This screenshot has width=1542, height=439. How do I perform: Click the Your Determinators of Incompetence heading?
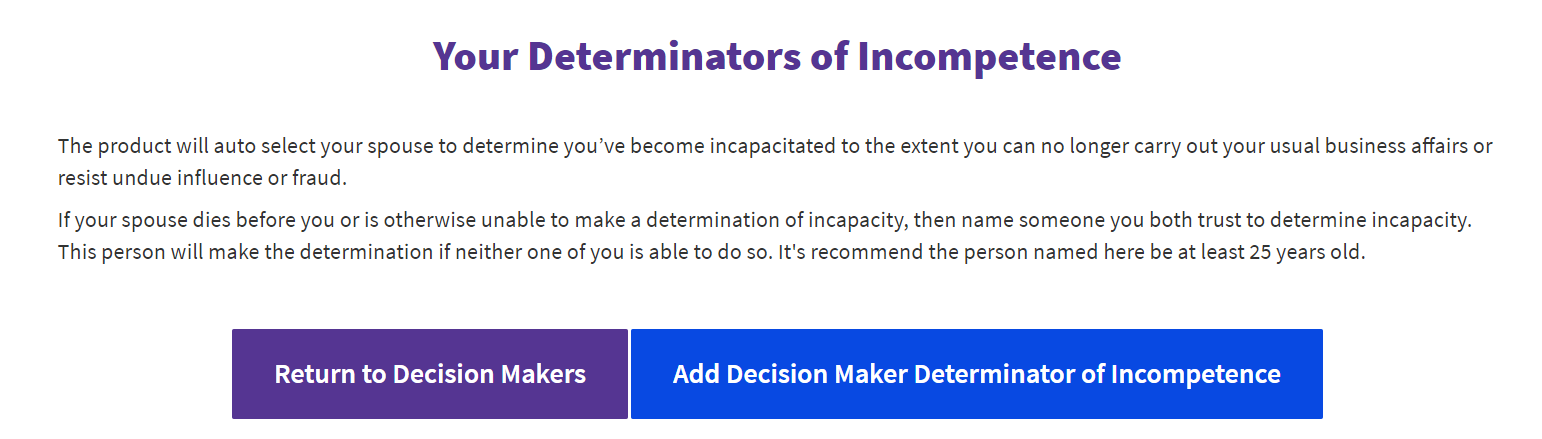click(777, 56)
